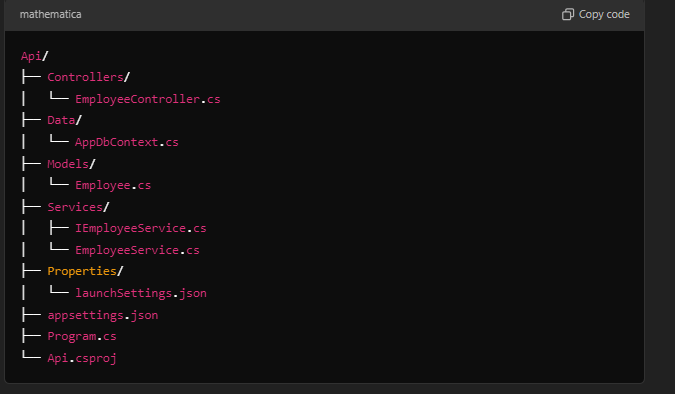Screen dimensions: 675x394
Task: Click the 'Copy code' button label
Action: coord(604,14)
